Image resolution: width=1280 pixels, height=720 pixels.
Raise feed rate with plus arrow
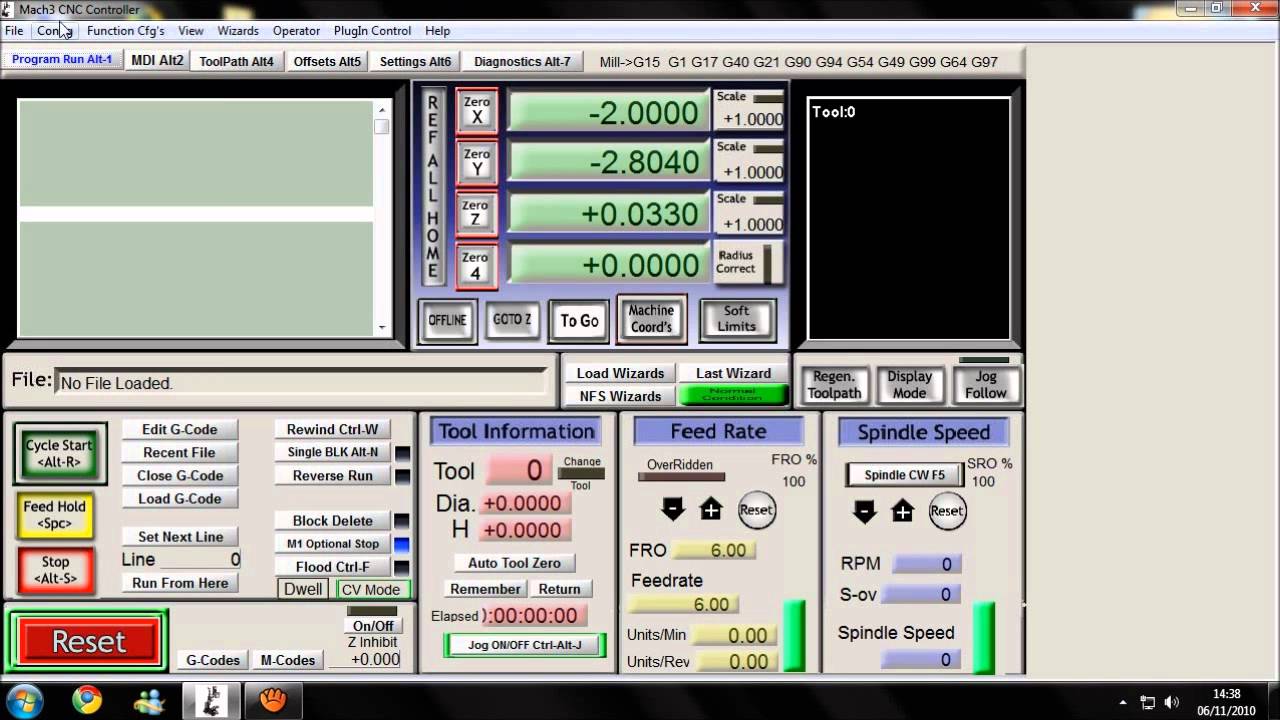(x=711, y=510)
